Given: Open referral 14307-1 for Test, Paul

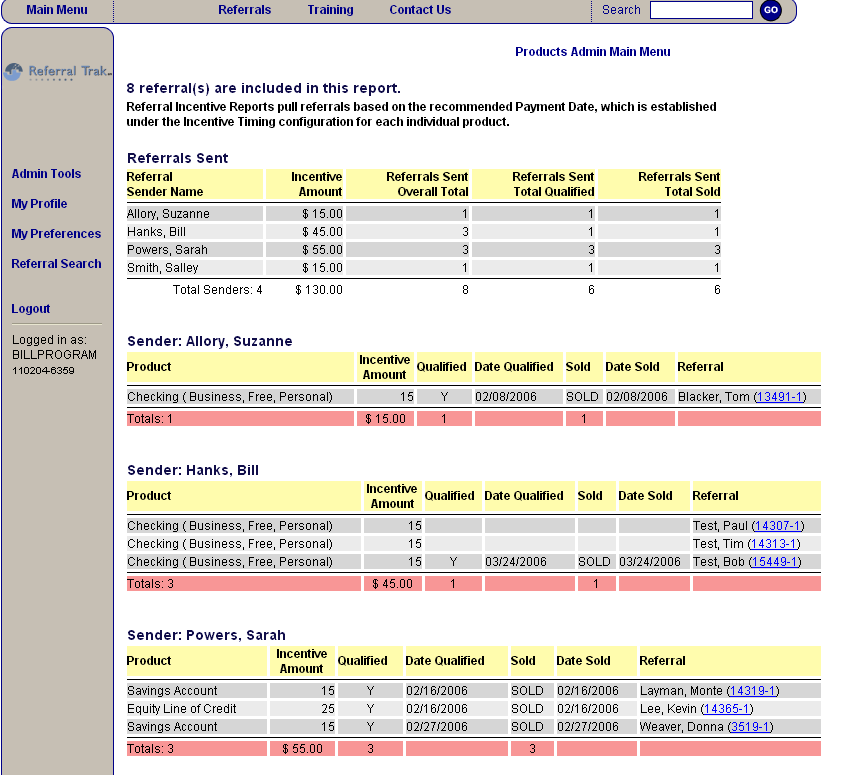Looking at the screenshot, I should [x=777, y=526].
